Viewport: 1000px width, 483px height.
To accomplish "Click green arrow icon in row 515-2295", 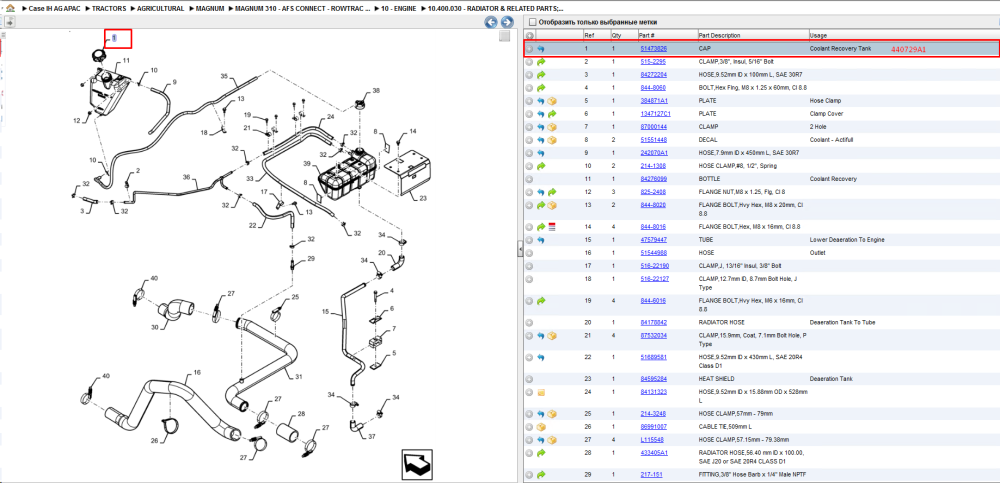I will tap(541, 62).
